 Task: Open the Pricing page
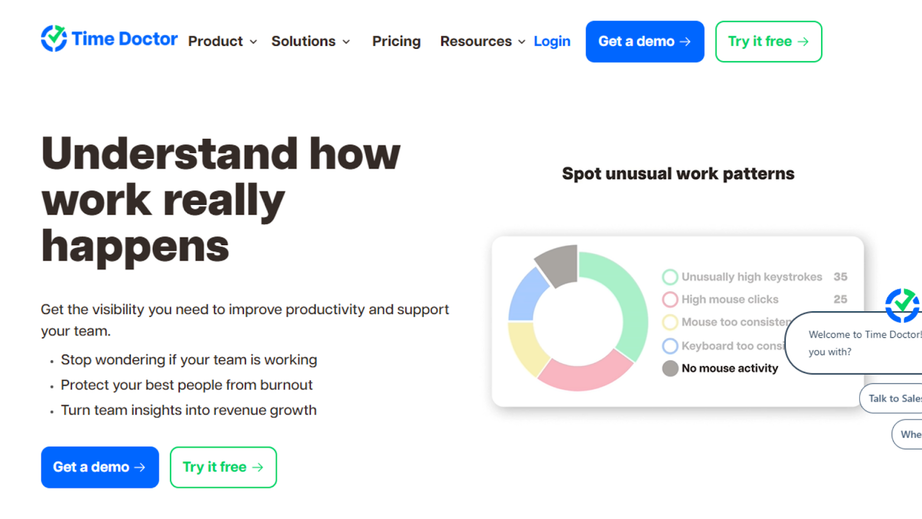pos(396,42)
